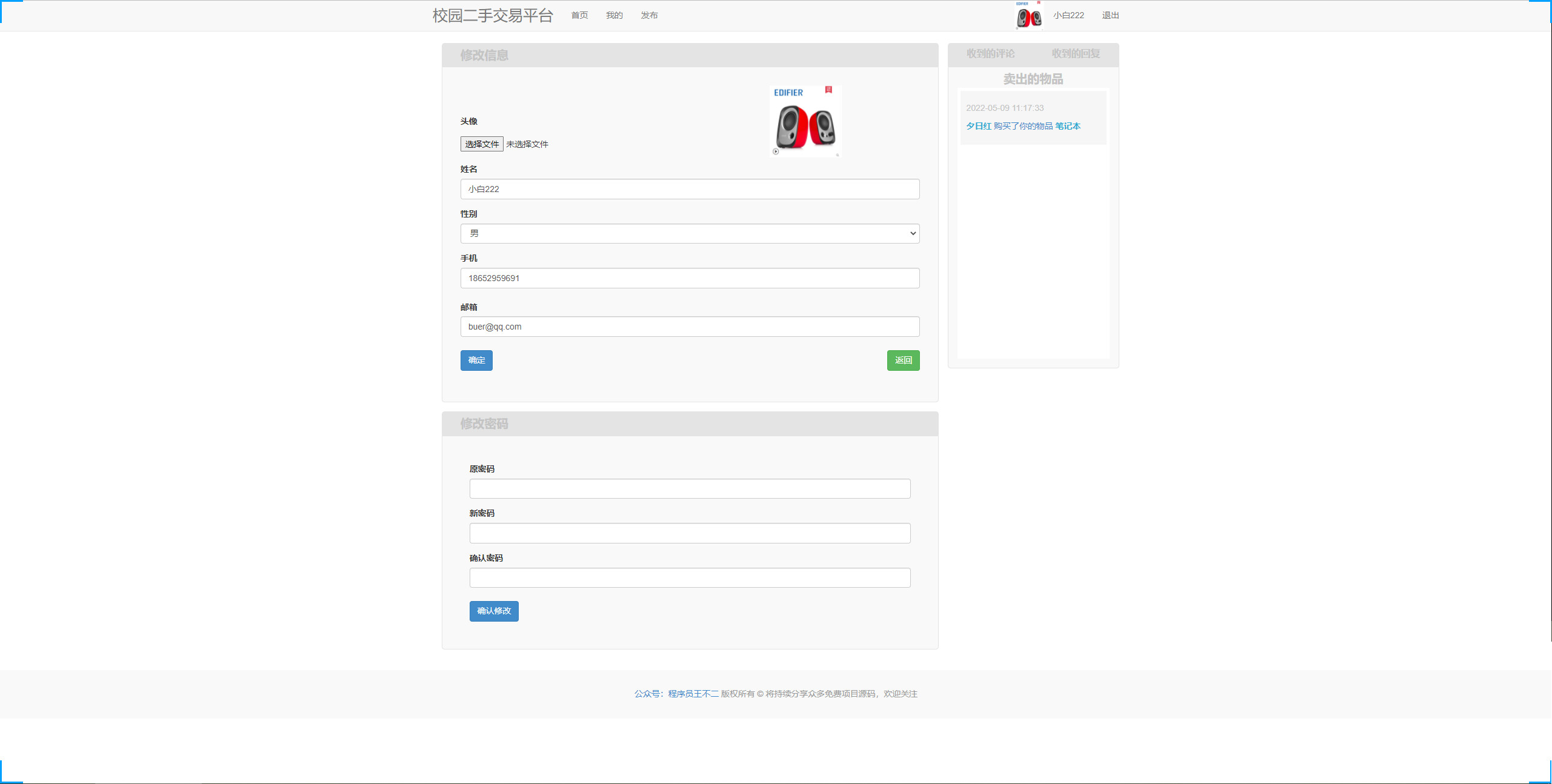Switch to the 收到的评论 tab
The image size is (1552, 784).
tap(991, 53)
